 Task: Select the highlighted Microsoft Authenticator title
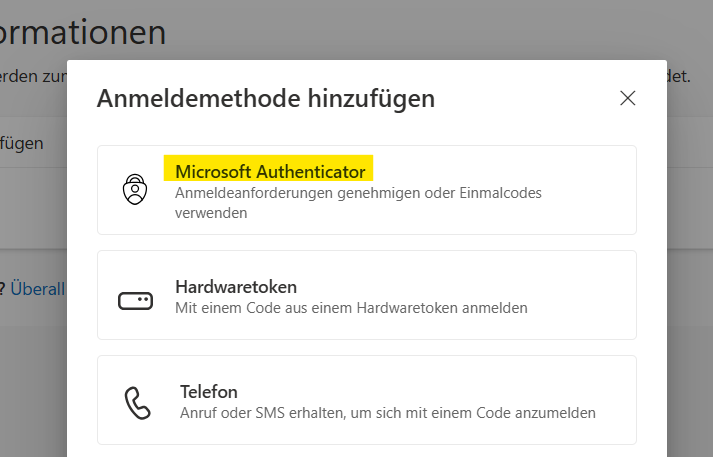pos(270,172)
